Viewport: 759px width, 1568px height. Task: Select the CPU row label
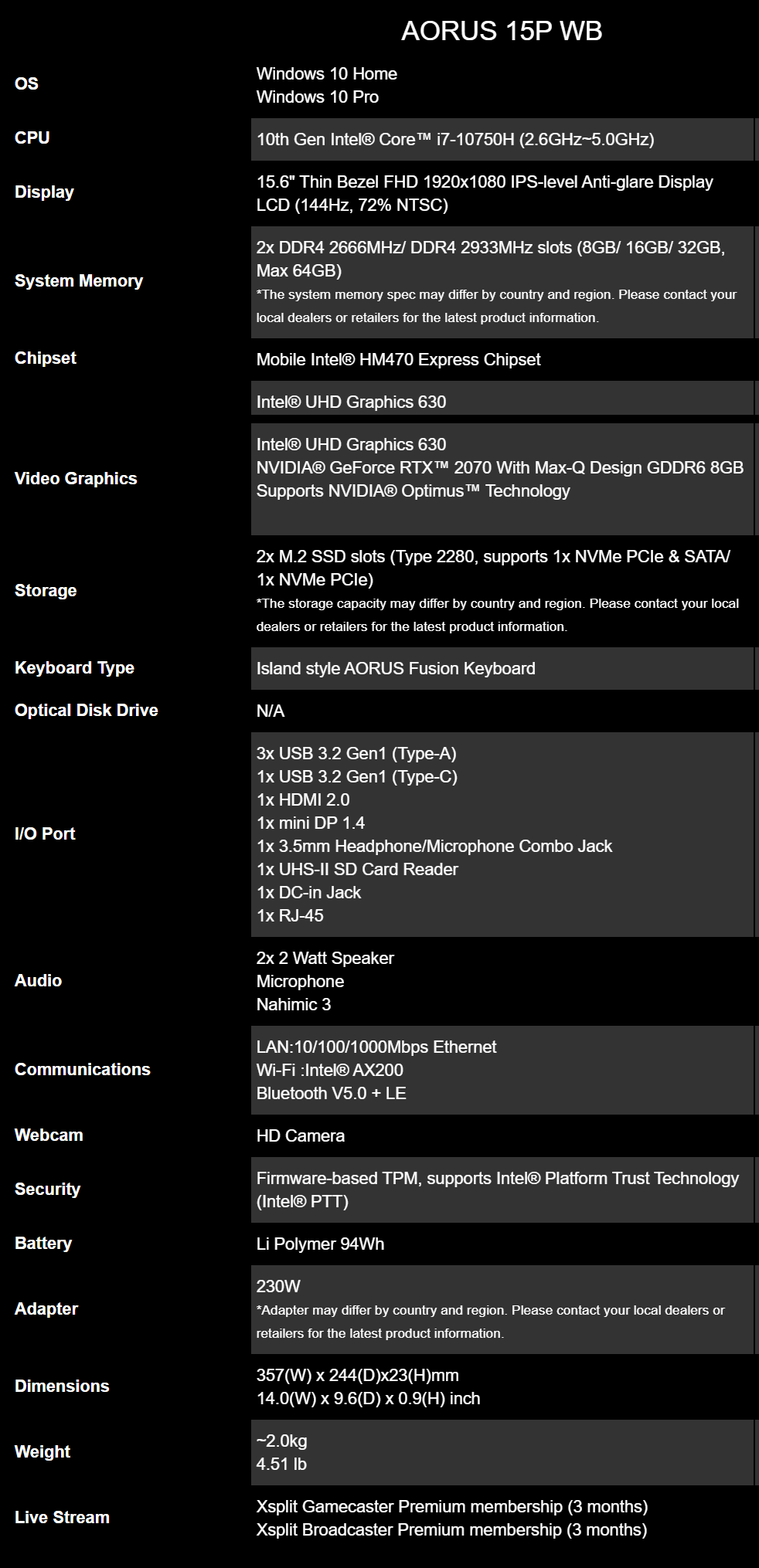pyautogui.click(x=32, y=138)
